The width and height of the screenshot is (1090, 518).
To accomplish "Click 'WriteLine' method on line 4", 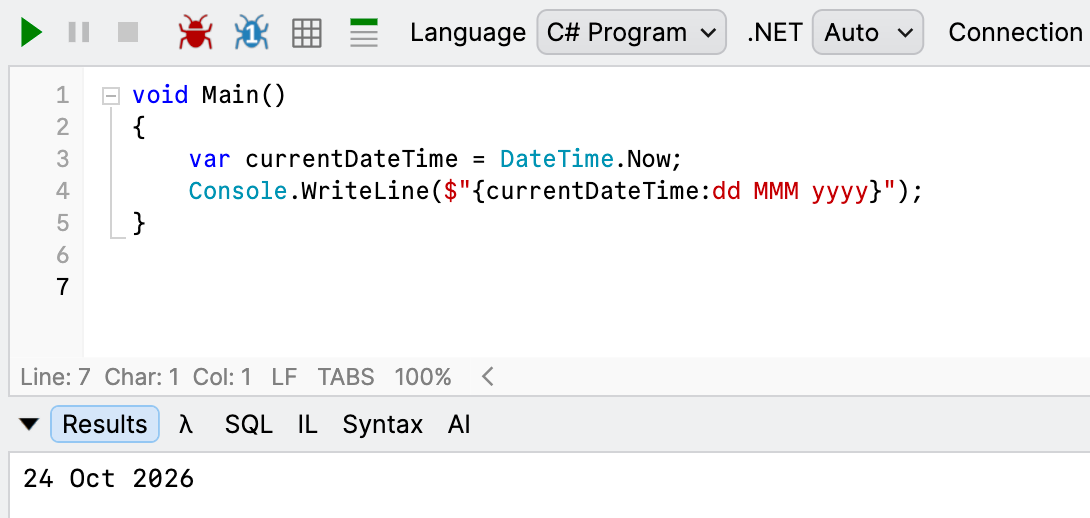I will click(x=366, y=191).
